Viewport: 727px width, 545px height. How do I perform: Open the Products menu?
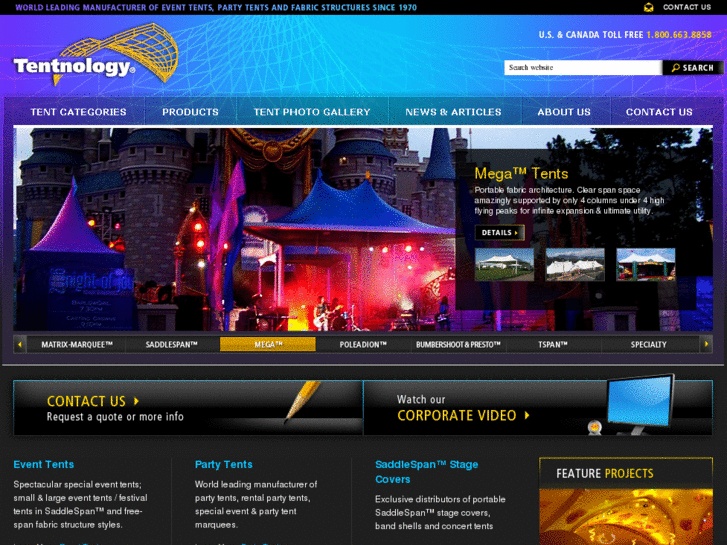[x=190, y=112]
